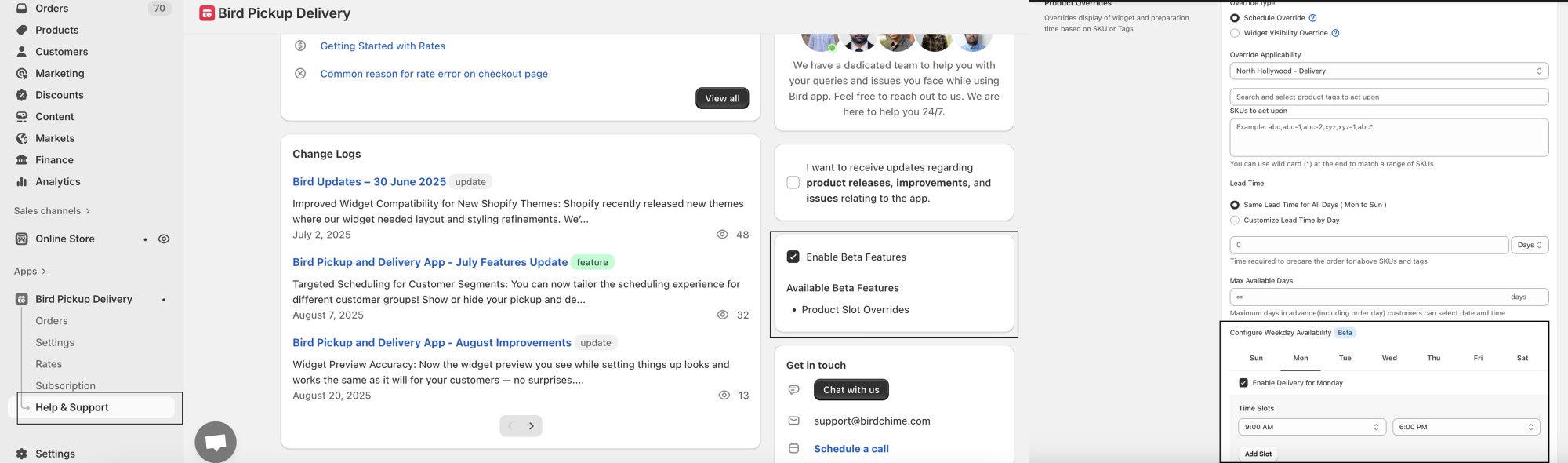Click the settings gear icon at sidebar bottom
1568x463 pixels.
point(22,454)
